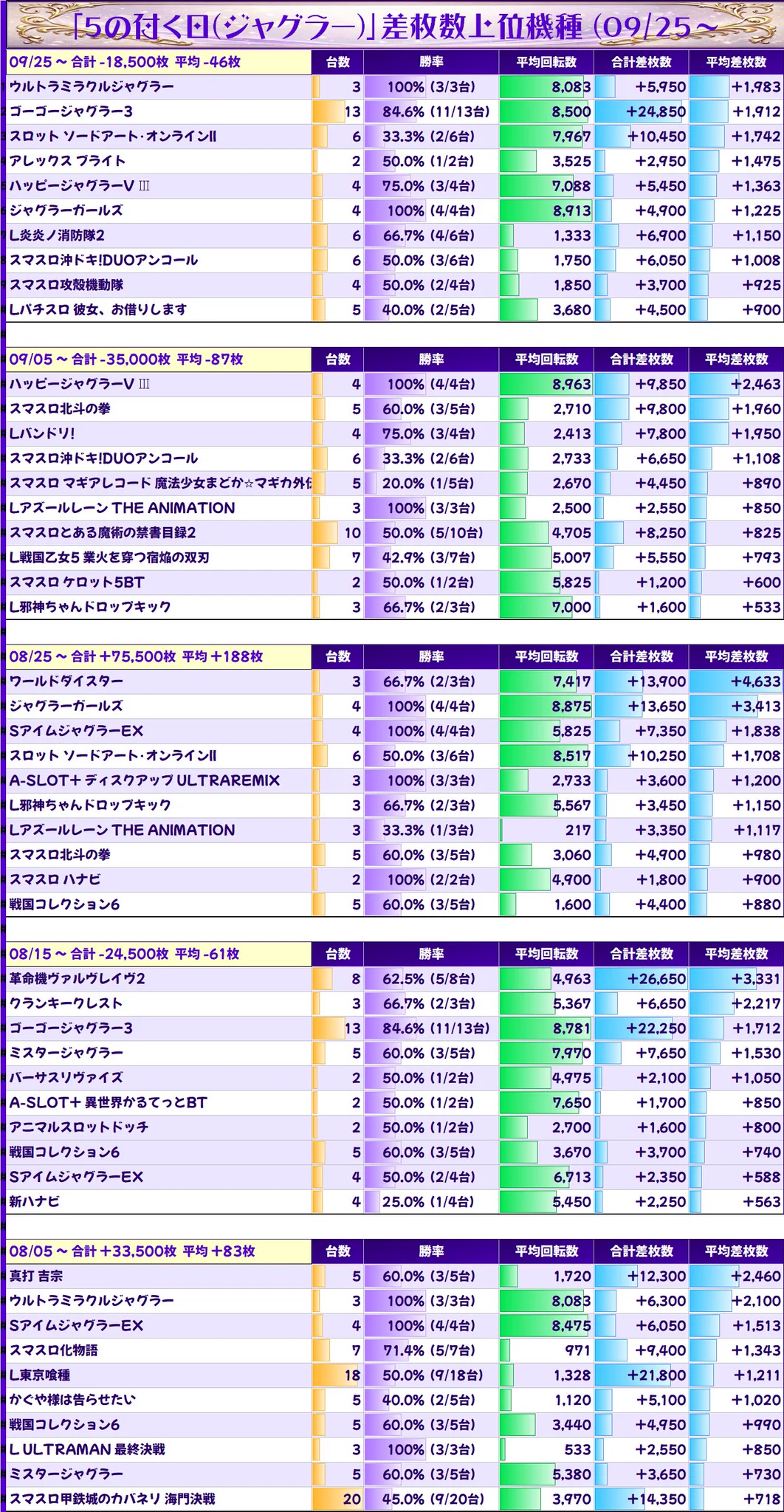Select スマスロ ケロット5BT row
The image size is (784, 1512).
tap(395, 583)
